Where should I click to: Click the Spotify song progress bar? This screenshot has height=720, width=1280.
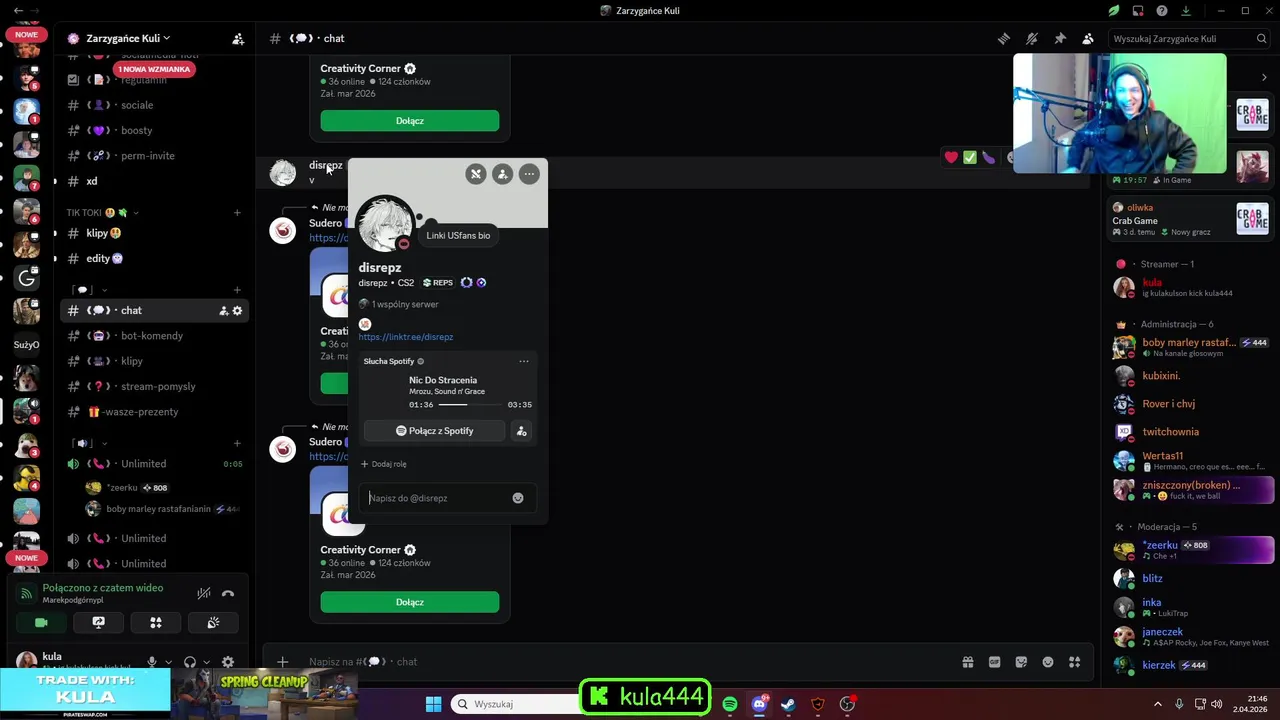[x=470, y=405]
